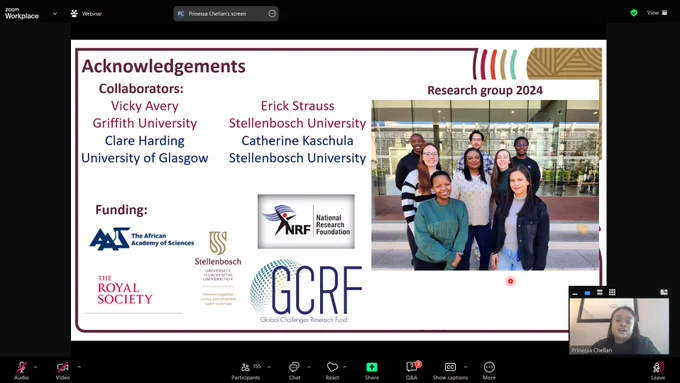This screenshot has width=680, height=383.
Task: Expand the Video options caret
Action: click(x=79, y=367)
